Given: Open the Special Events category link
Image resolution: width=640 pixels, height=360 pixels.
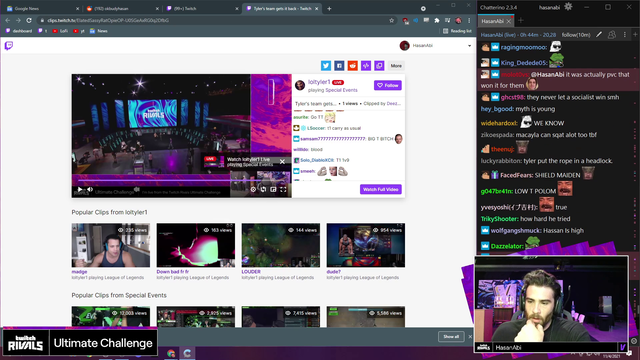Looking at the screenshot, I should tap(341, 90).
